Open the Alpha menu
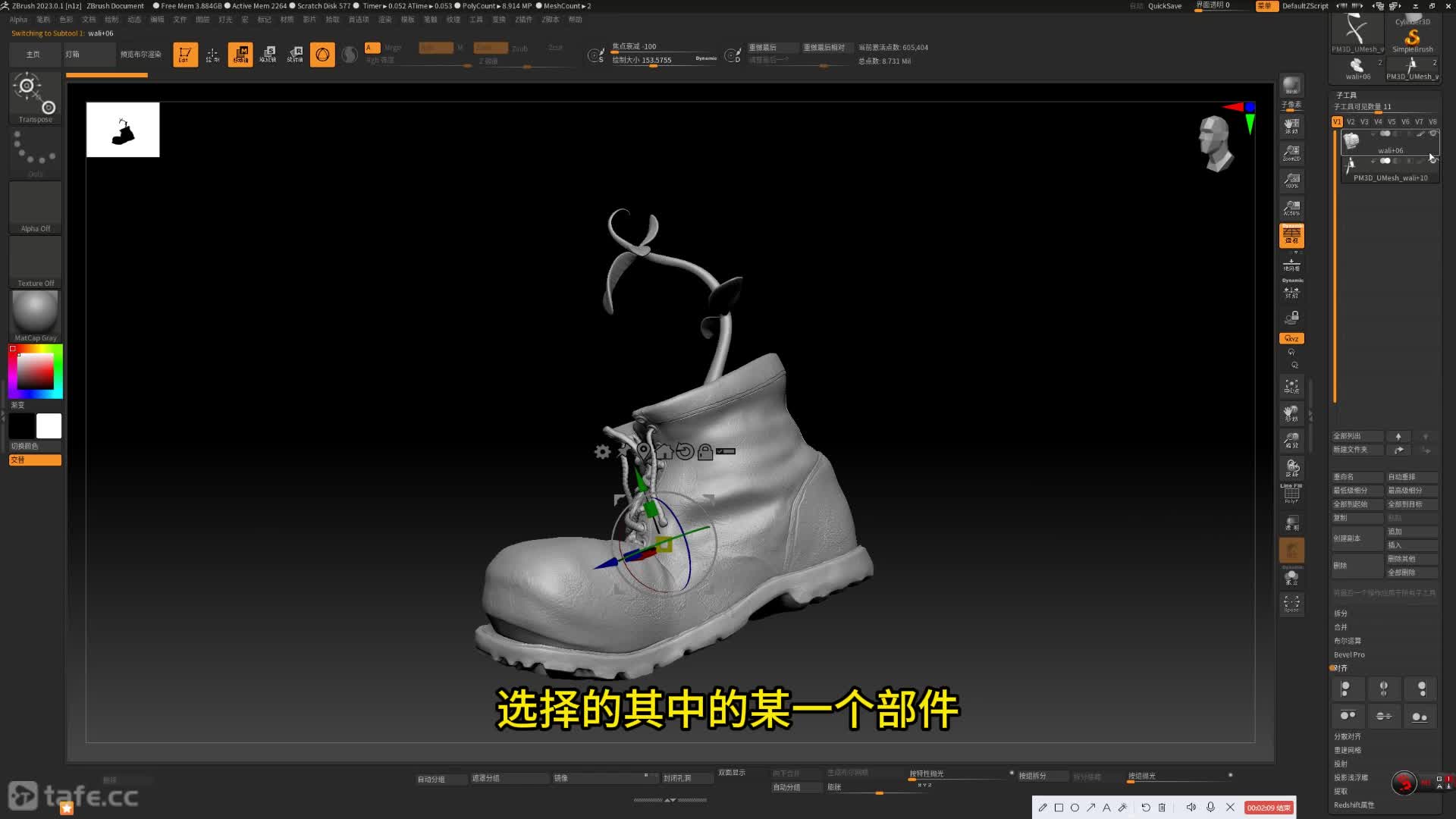This screenshot has height=819, width=1456. pyautogui.click(x=18, y=20)
